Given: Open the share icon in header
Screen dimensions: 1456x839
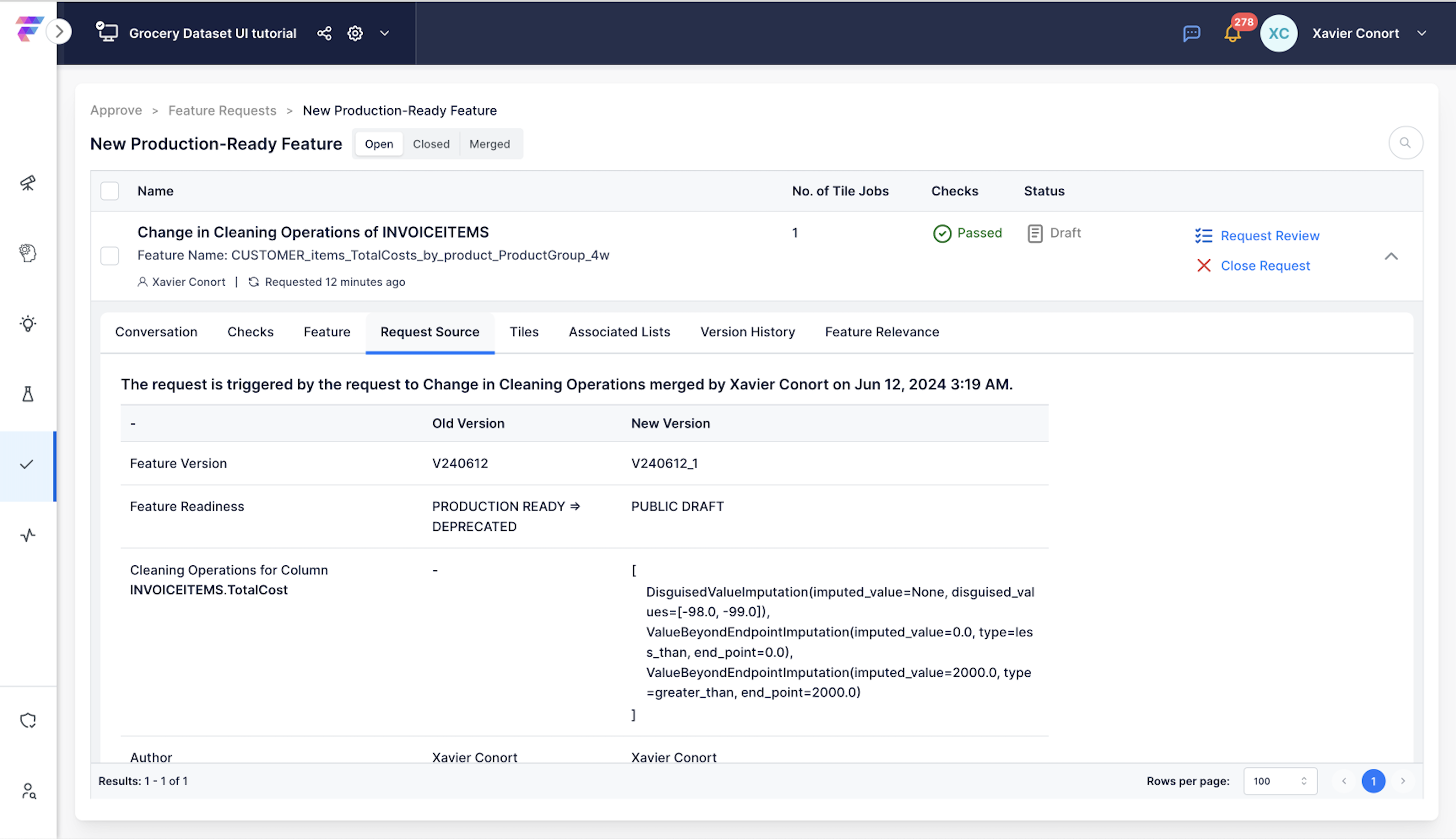Looking at the screenshot, I should tap(324, 33).
